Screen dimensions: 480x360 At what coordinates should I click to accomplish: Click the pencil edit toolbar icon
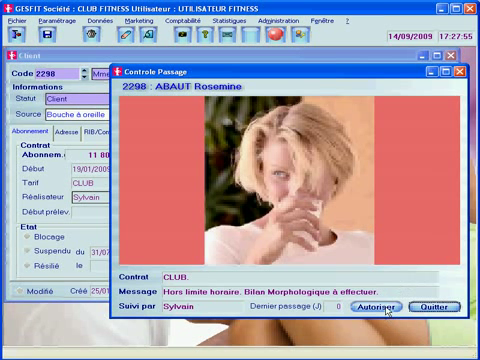pos(126,34)
